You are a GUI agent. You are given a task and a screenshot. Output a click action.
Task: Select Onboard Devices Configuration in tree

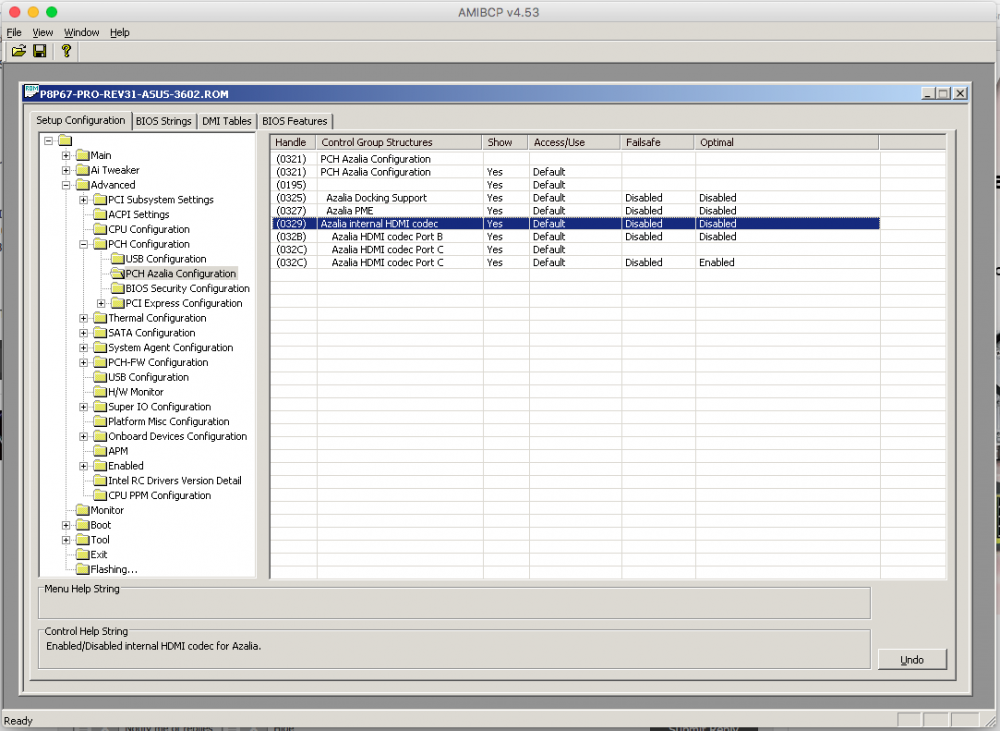click(x=177, y=436)
